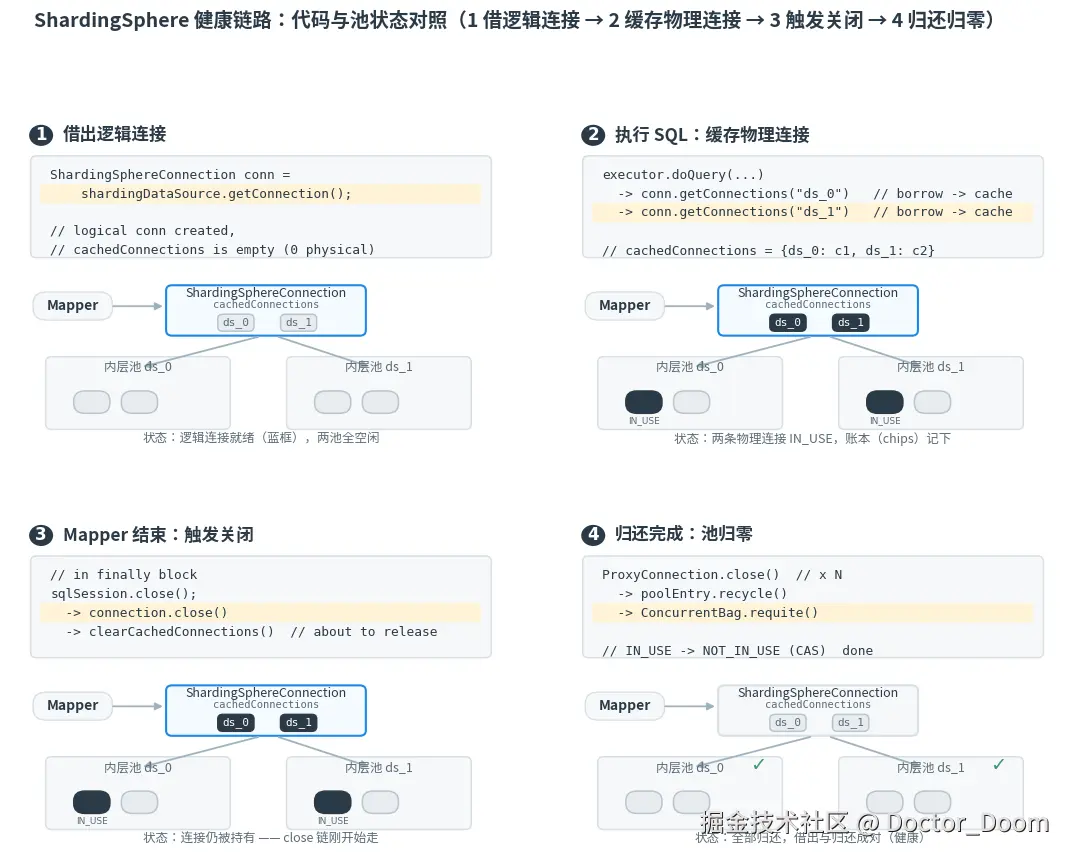Click ShardingSphereConnection label in step 1 box

266,292
